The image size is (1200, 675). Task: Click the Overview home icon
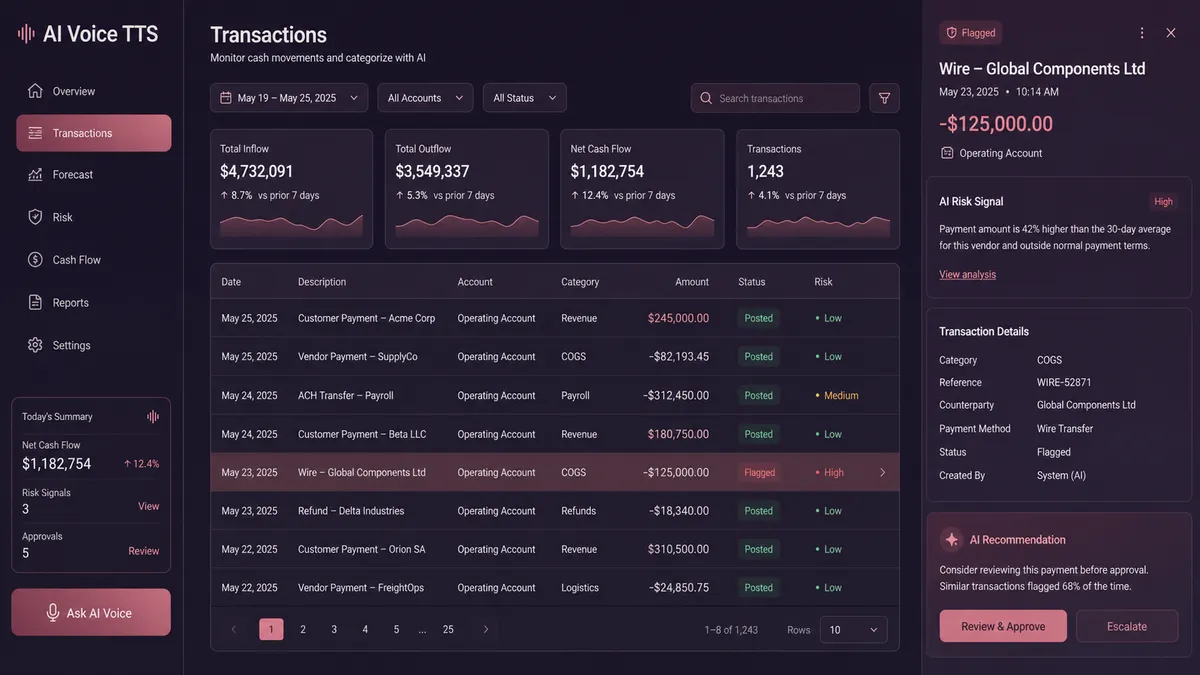point(35,91)
